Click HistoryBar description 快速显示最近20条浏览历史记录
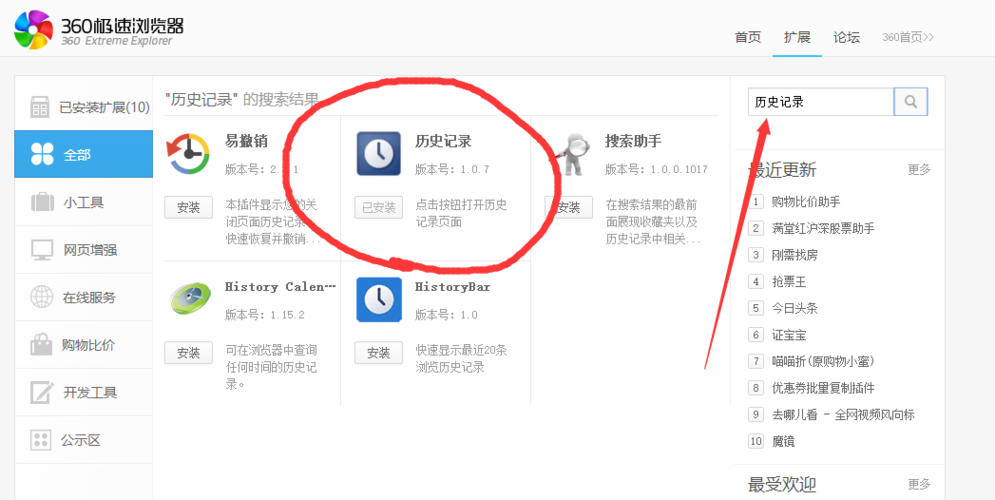The width and height of the screenshot is (995, 500). 461,359
